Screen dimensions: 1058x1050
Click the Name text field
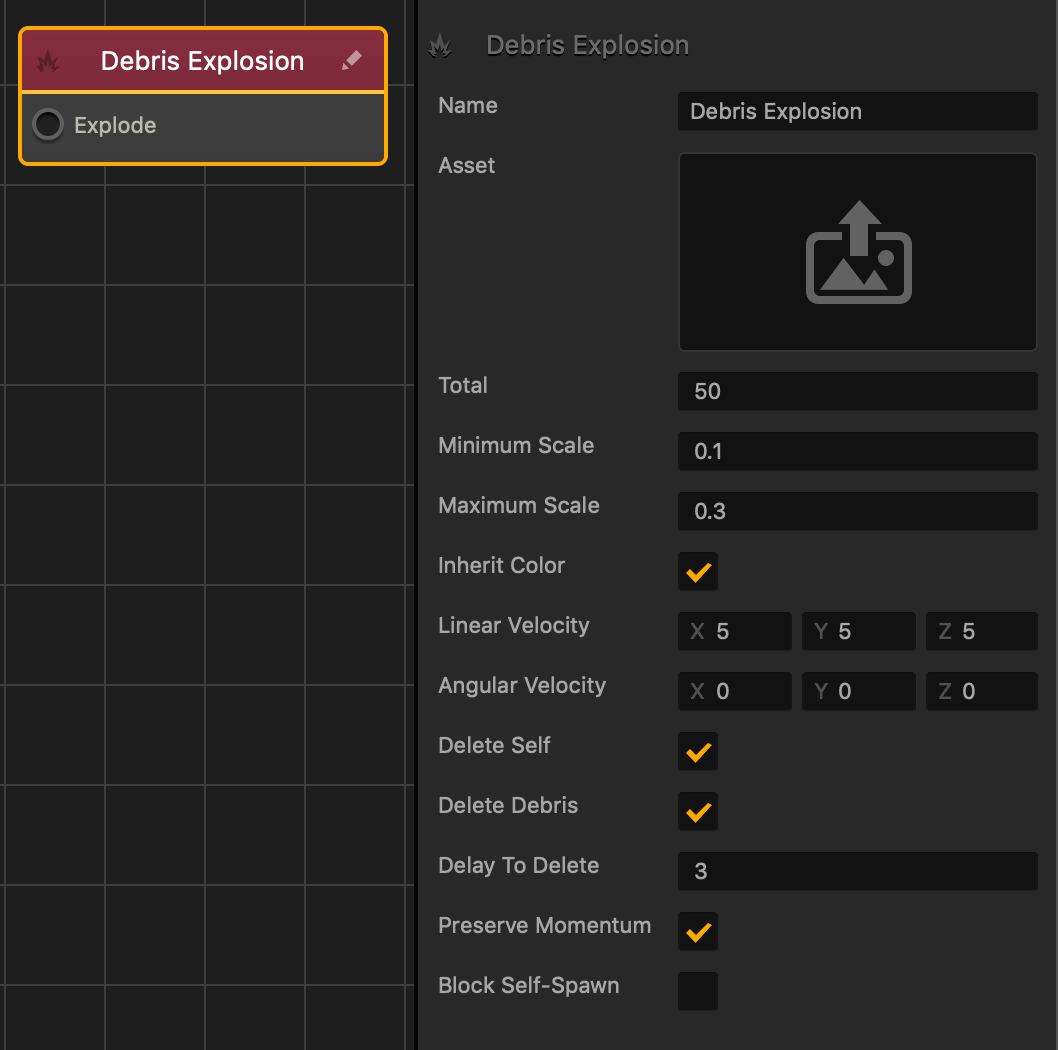[857, 111]
